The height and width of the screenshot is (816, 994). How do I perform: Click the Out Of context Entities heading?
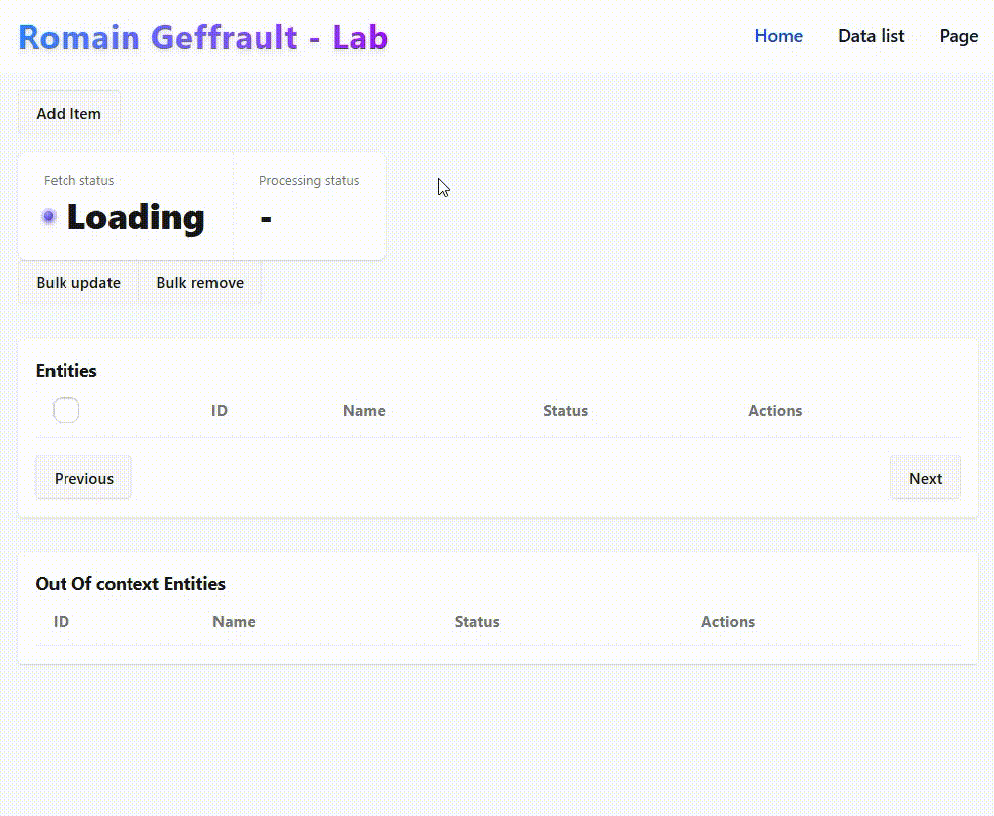point(131,584)
